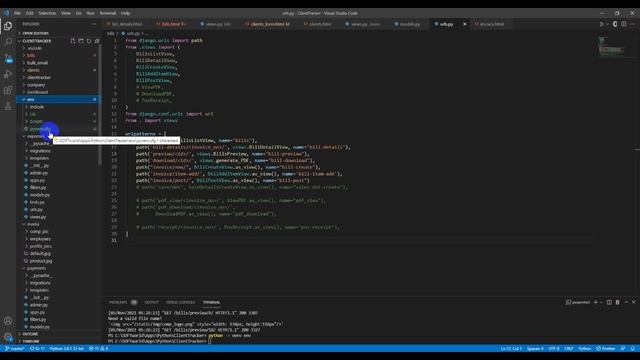This screenshot has height=360, width=640.
Task: Click the Prettier status item
Action: [606, 349]
